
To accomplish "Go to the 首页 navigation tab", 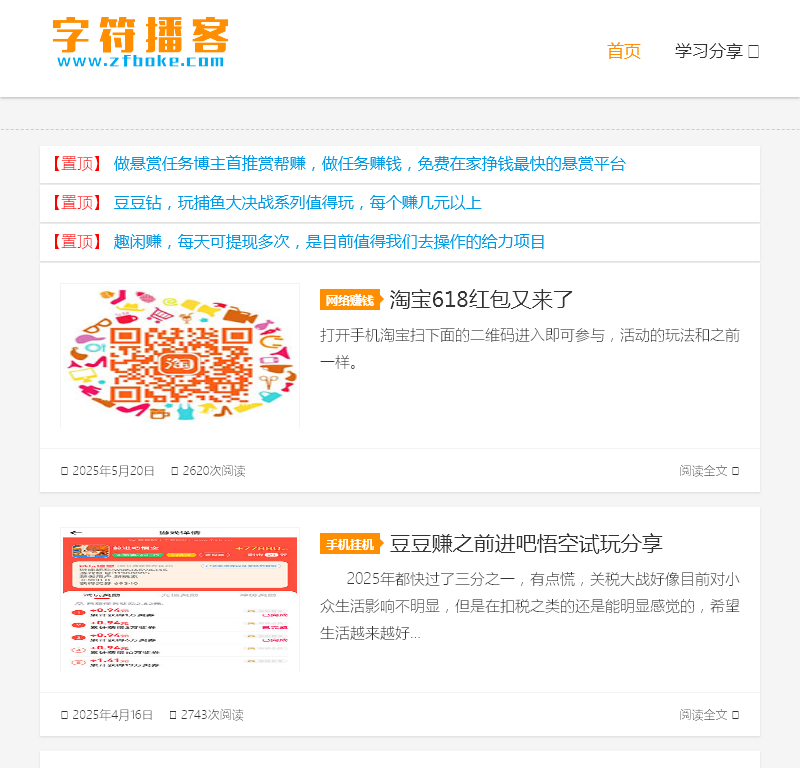I will click(624, 51).
